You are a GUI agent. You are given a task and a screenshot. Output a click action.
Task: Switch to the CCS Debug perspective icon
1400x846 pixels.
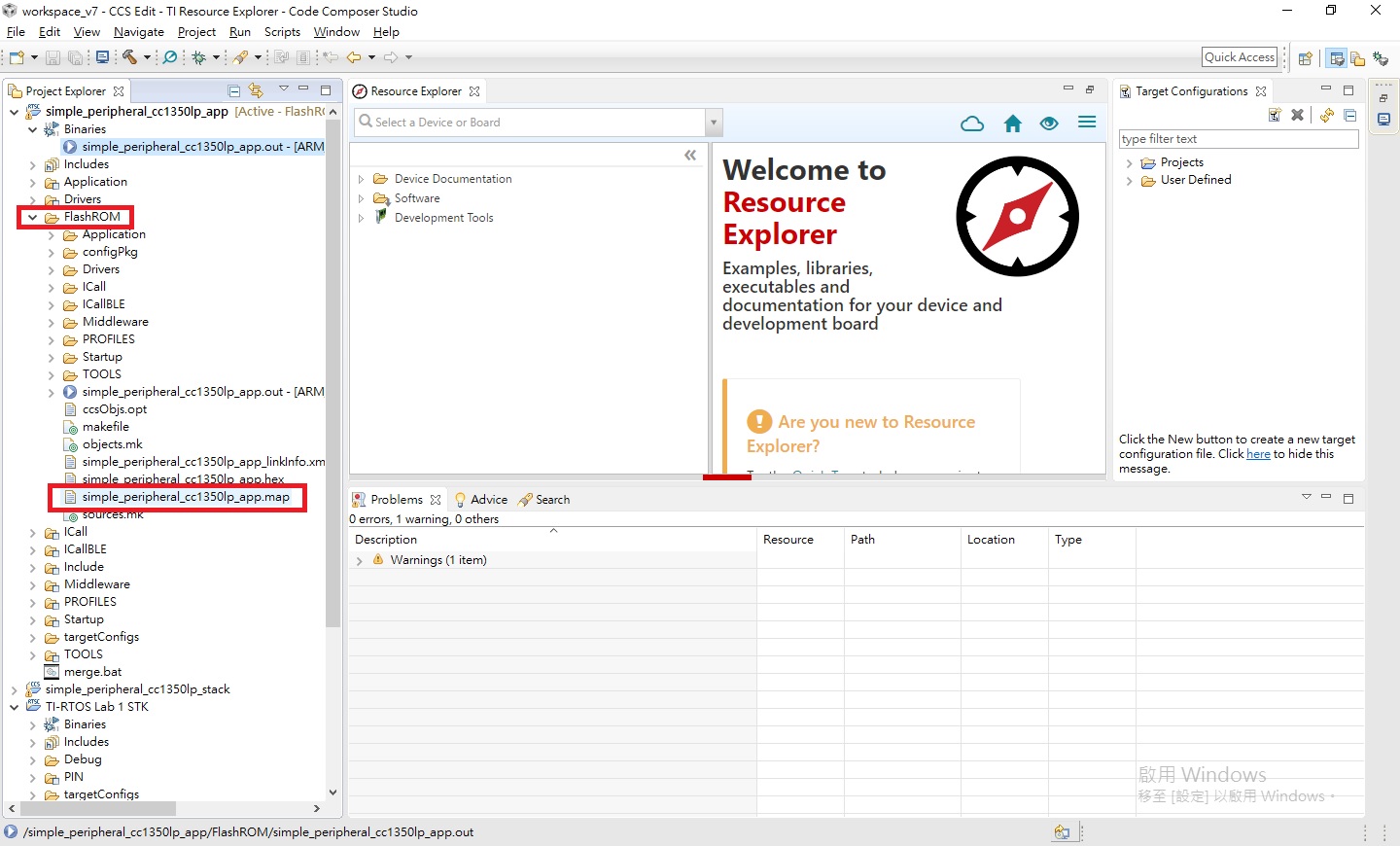[1381, 58]
